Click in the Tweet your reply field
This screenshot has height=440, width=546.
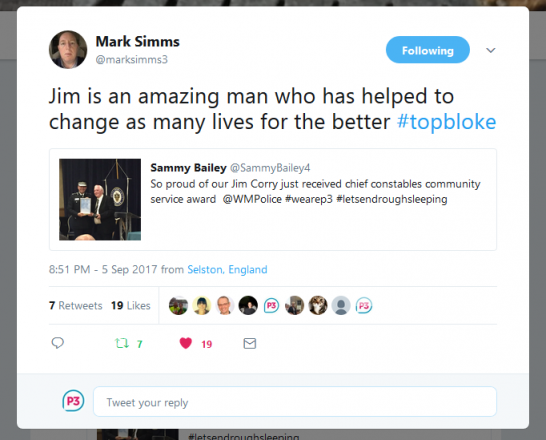point(295,402)
